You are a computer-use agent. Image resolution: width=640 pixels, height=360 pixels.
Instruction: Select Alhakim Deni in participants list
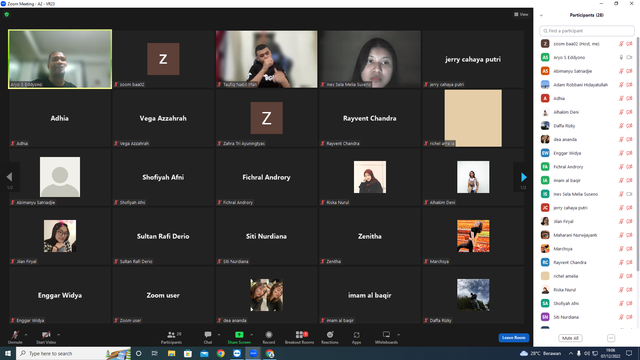[587, 112]
